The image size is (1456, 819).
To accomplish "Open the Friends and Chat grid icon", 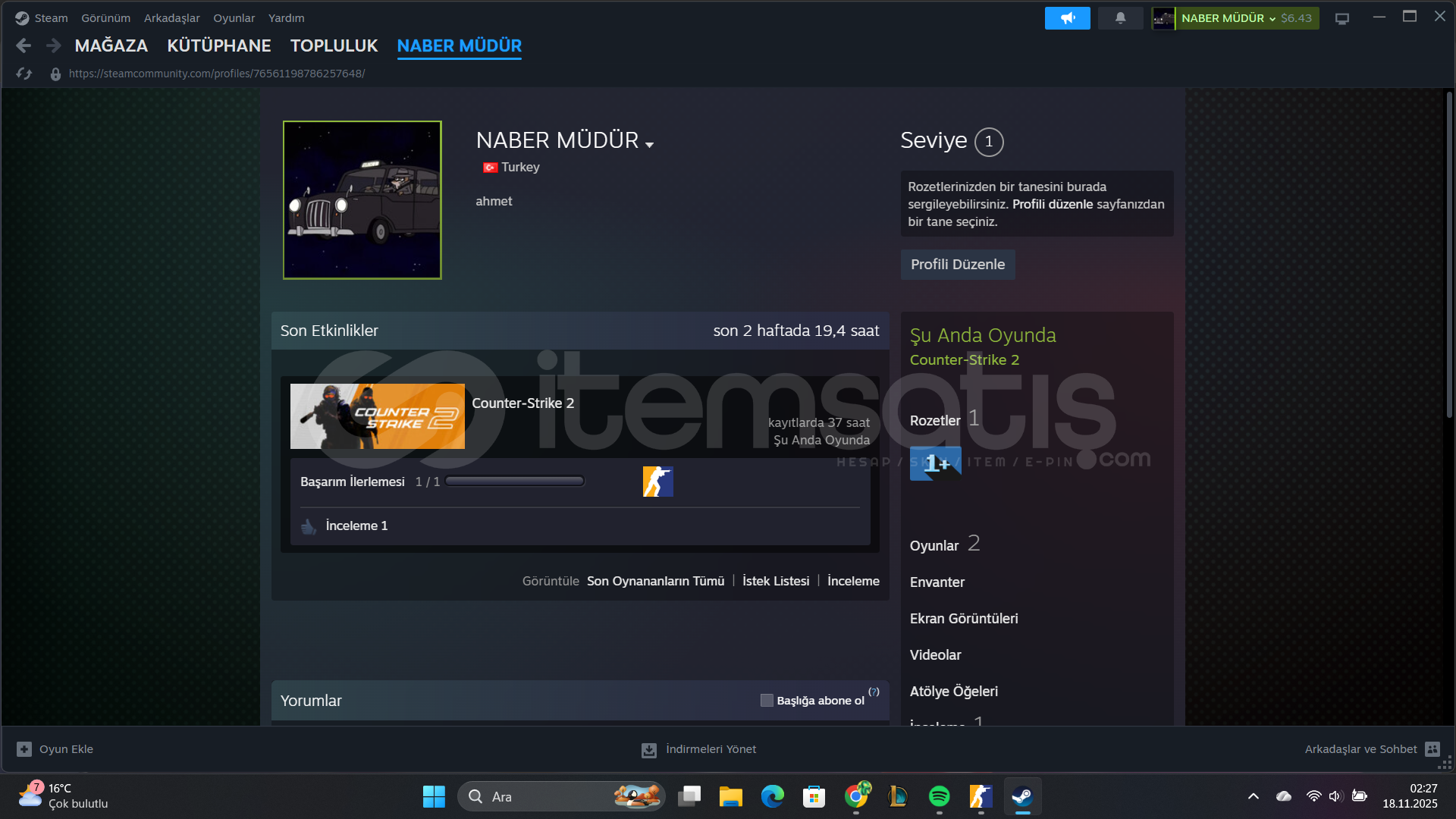I will pos(1432,749).
